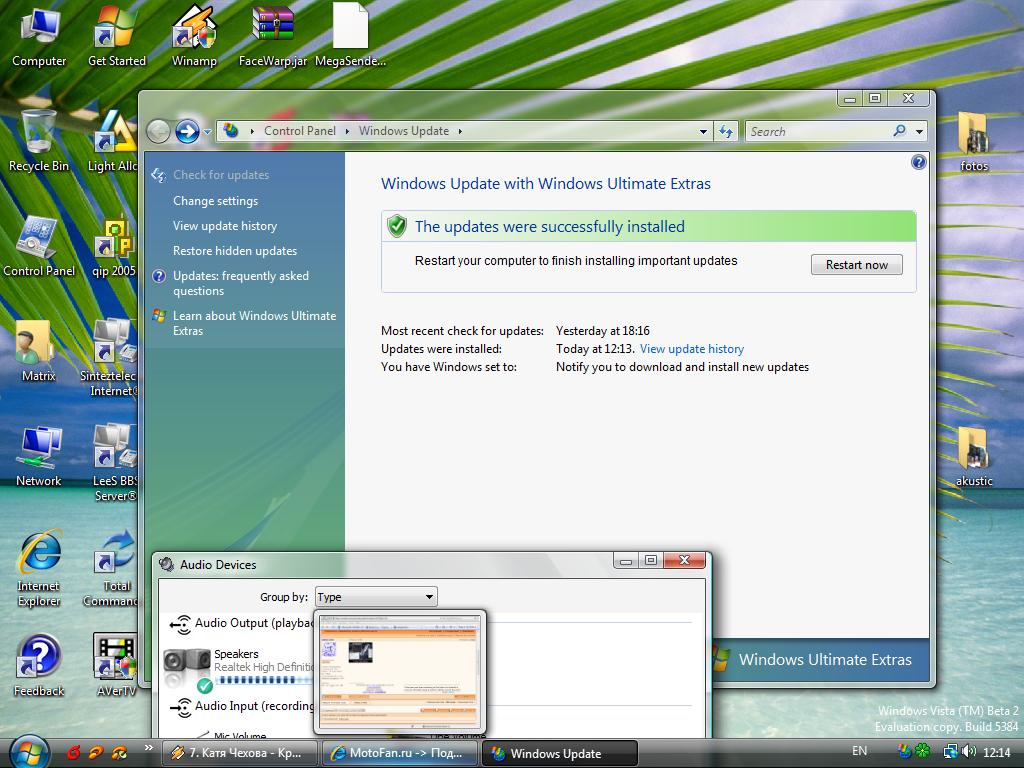
Task: Open the LeeS BBS Server shortcut
Action: pyautogui.click(x=115, y=463)
